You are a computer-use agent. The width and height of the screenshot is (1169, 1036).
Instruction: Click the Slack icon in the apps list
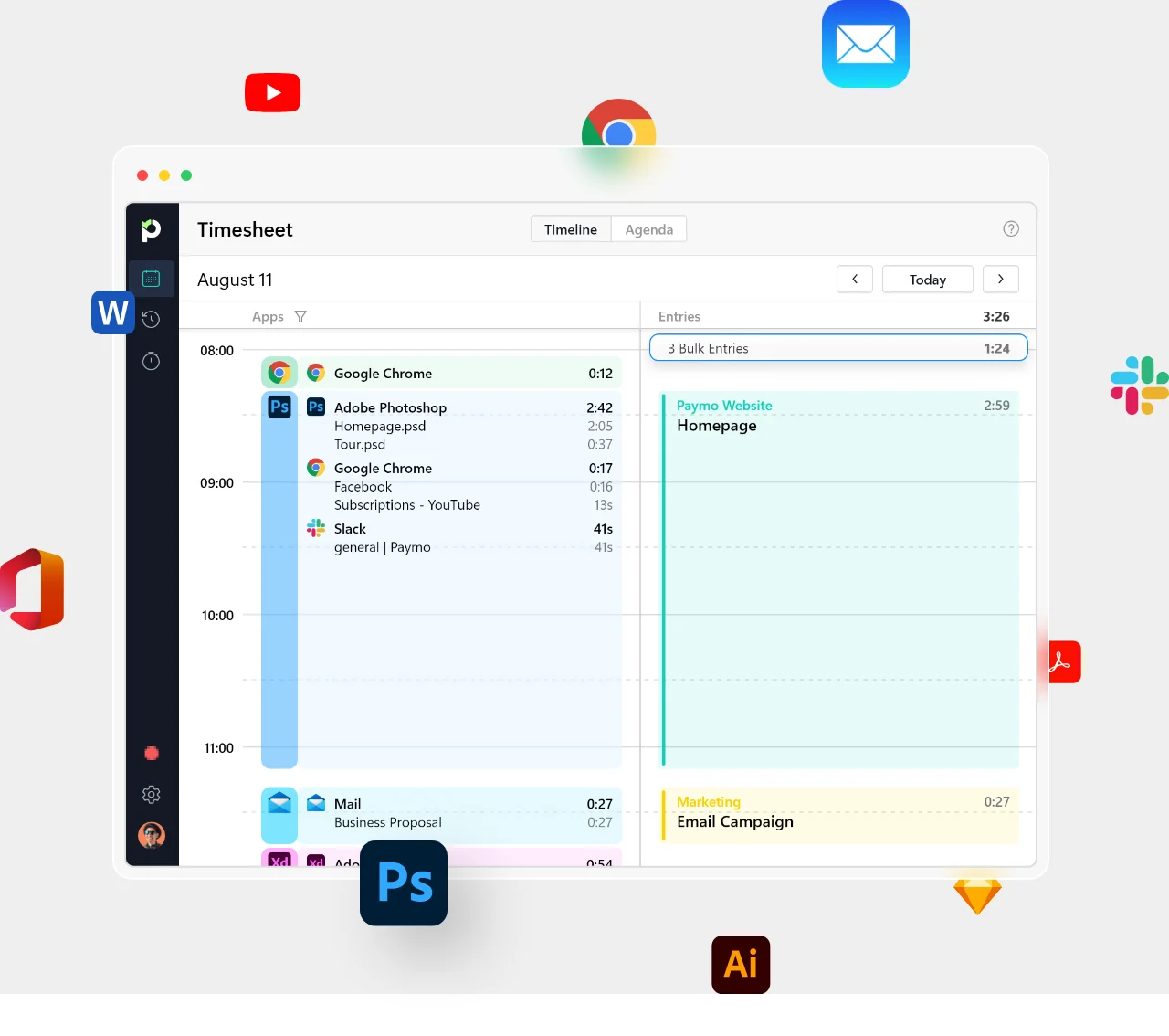316,528
